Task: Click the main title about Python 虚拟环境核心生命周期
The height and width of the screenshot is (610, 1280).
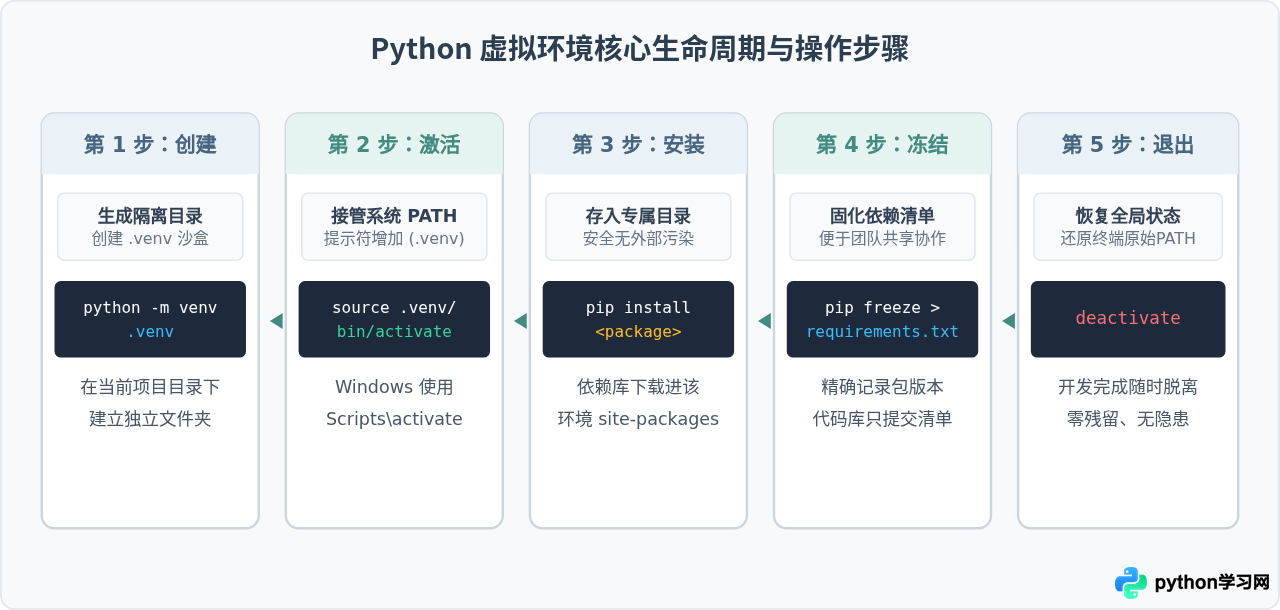Action: tap(640, 49)
